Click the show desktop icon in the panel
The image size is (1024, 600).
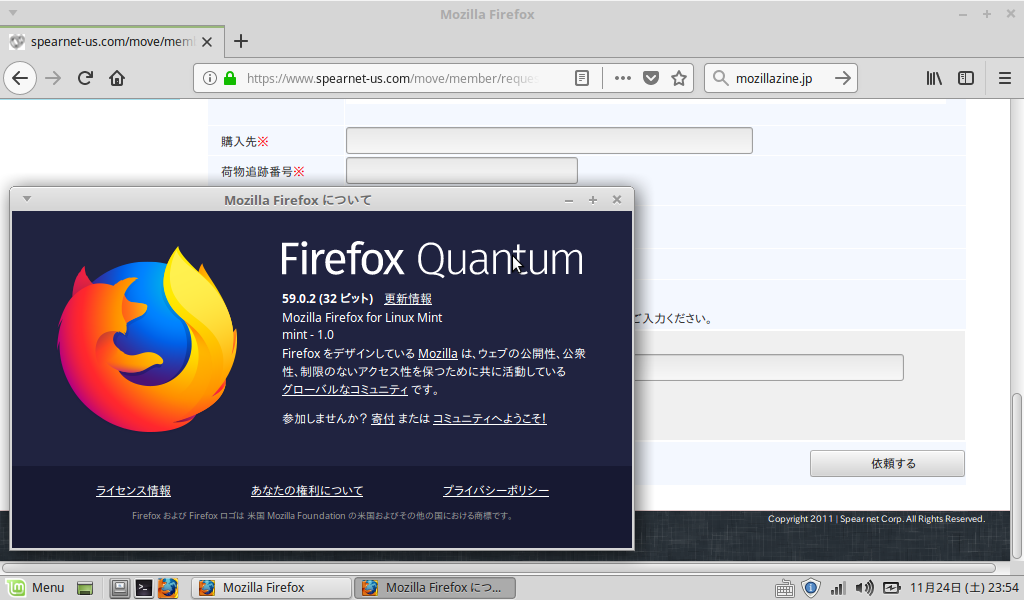[85, 588]
